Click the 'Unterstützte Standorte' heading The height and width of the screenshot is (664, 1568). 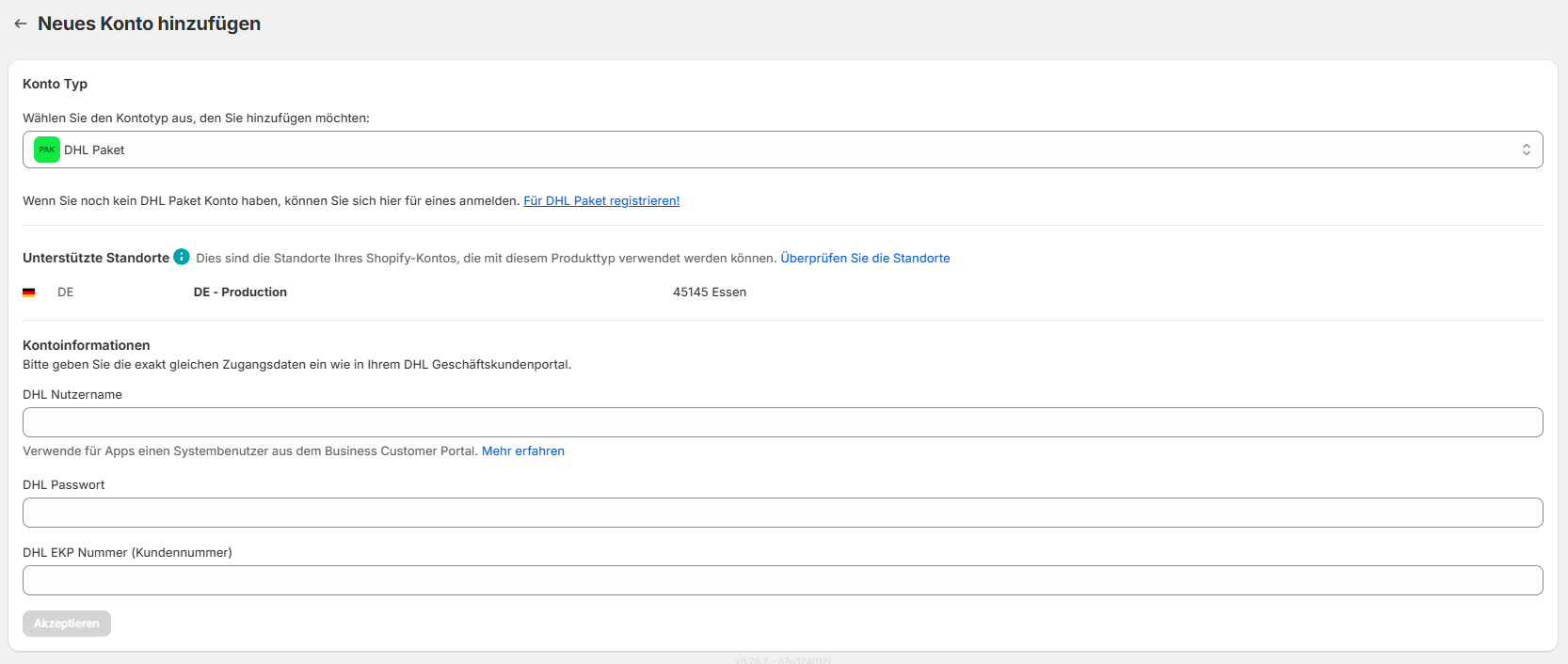pos(96,258)
